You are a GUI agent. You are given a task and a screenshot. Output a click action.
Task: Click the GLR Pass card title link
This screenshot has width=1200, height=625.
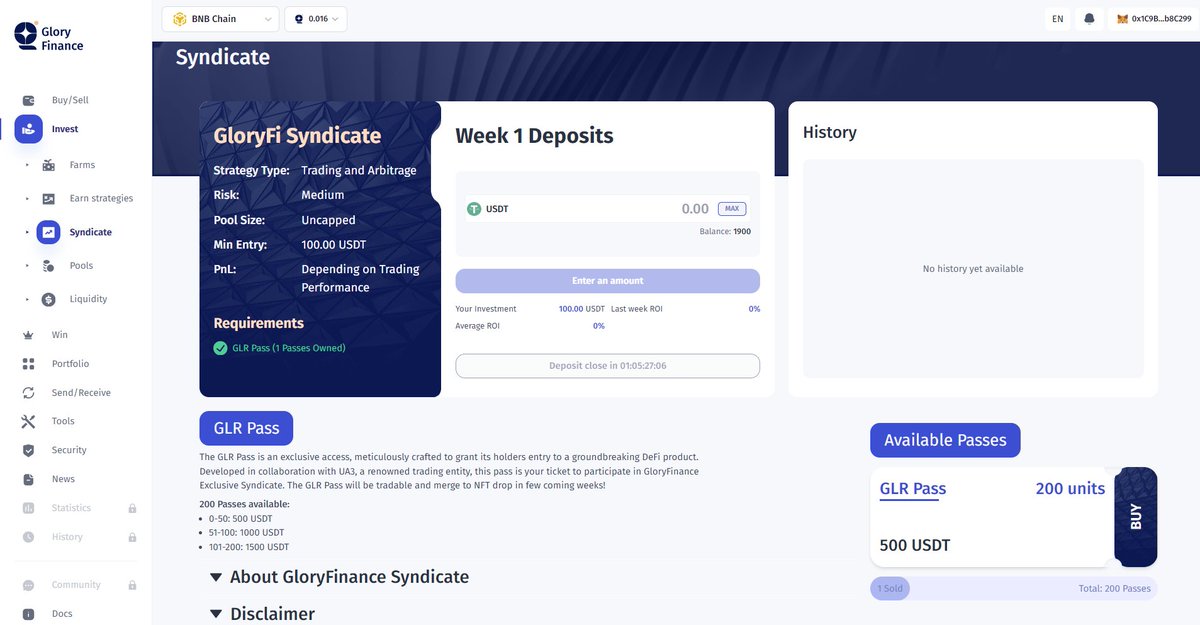[x=912, y=489]
